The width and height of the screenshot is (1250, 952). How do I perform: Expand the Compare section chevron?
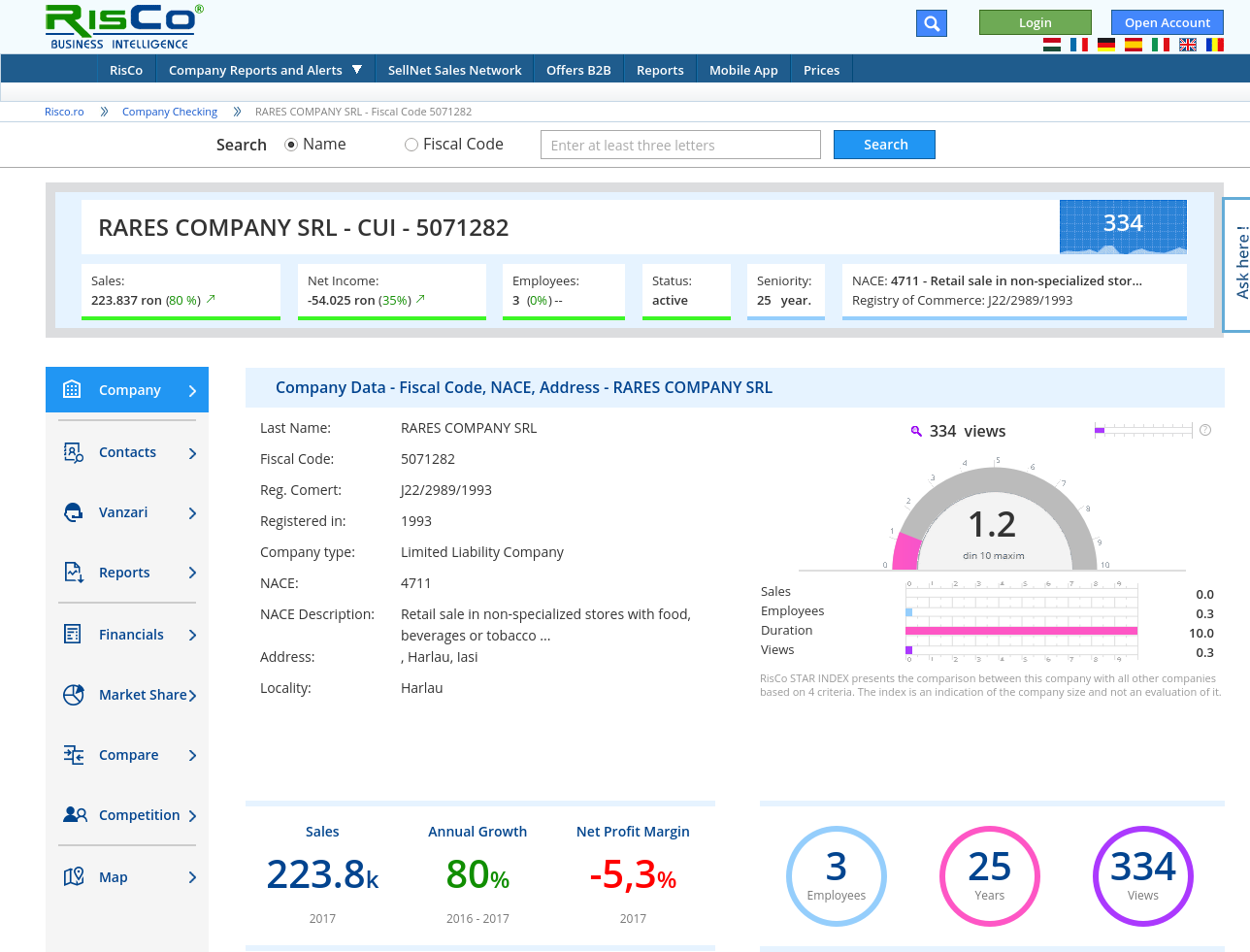(x=192, y=756)
